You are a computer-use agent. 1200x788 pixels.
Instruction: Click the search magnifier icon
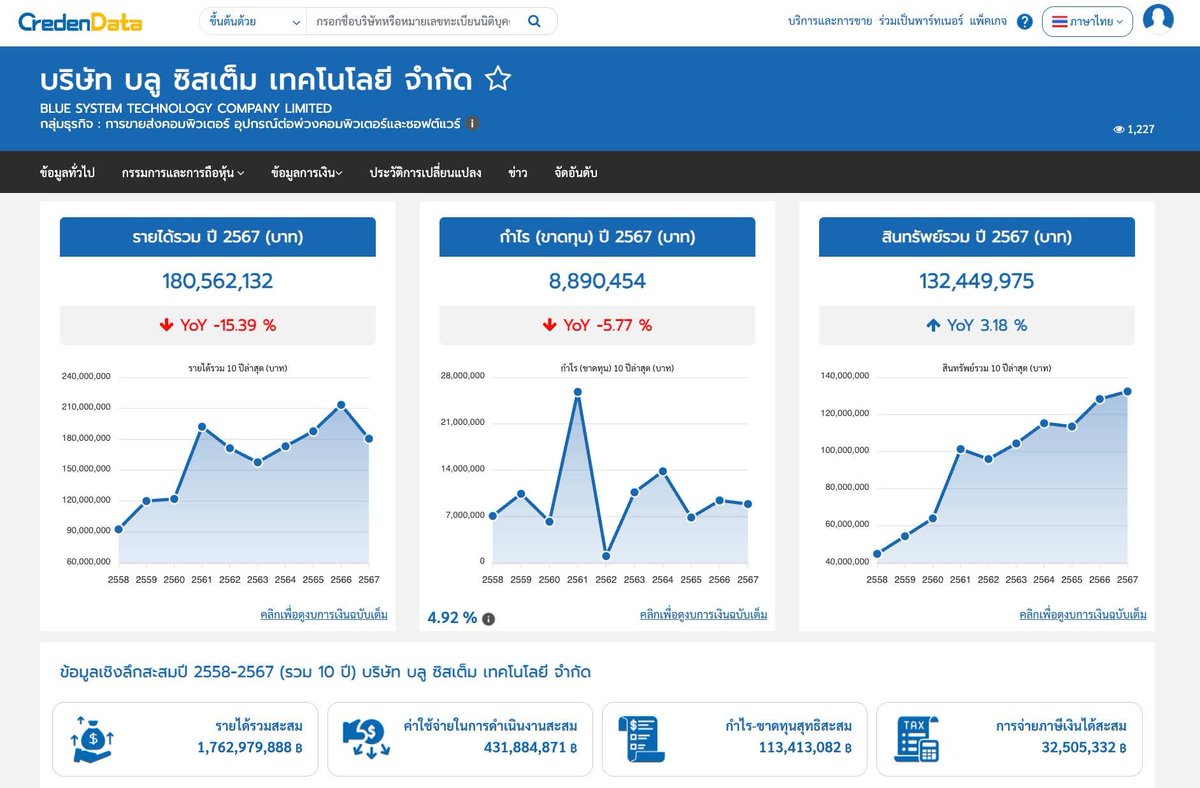[534, 21]
